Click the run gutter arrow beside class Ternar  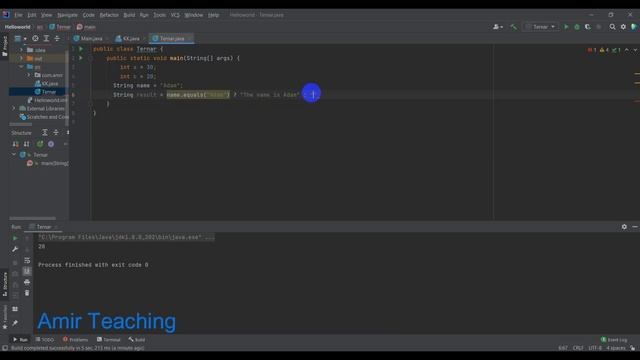tap(81, 49)
